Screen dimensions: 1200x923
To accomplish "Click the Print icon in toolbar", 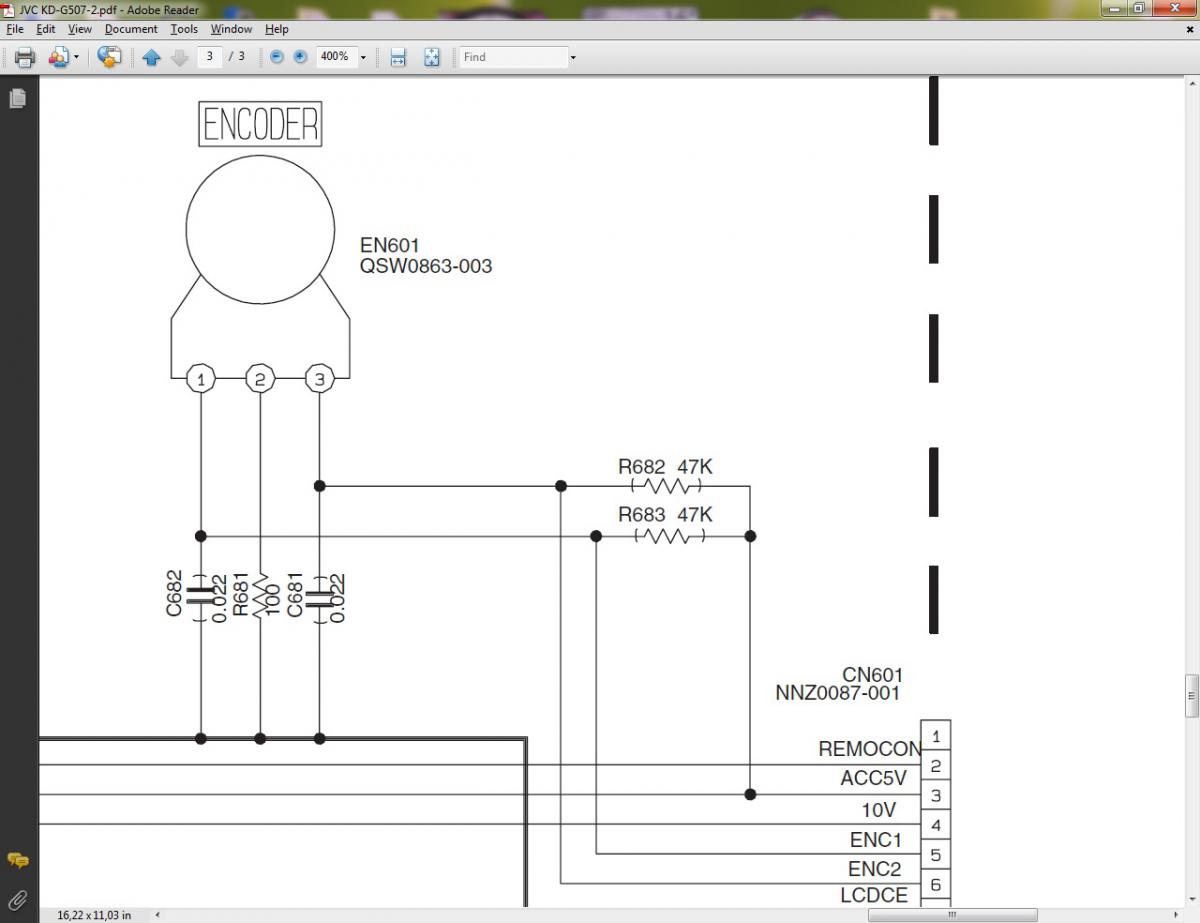I will 25,57.
